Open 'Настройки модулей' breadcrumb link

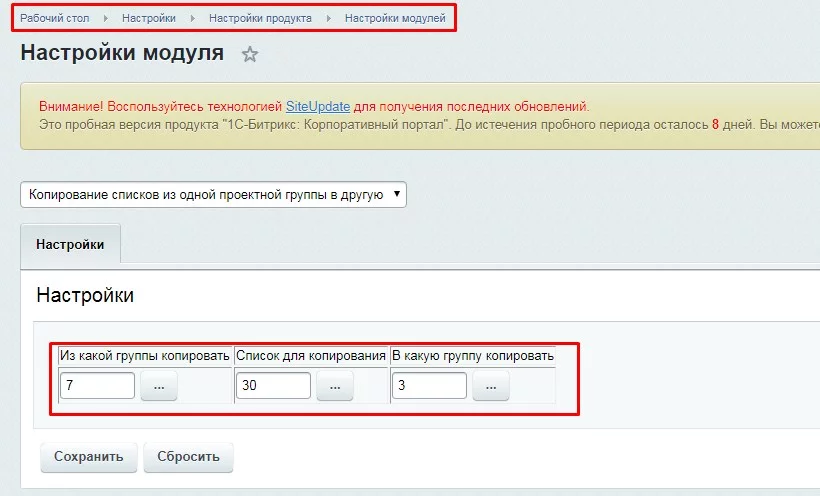395,19
